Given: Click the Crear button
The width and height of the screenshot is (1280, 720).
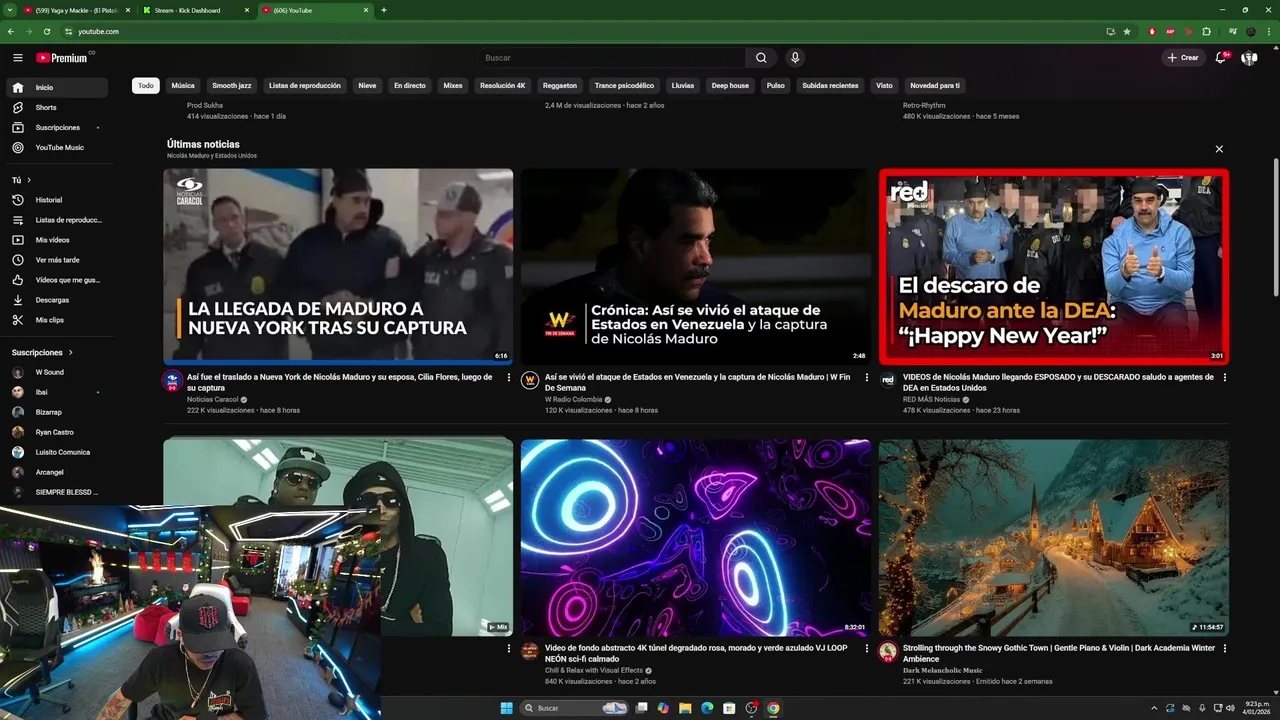Looking at the screenshot, I should coord(1182,58).
